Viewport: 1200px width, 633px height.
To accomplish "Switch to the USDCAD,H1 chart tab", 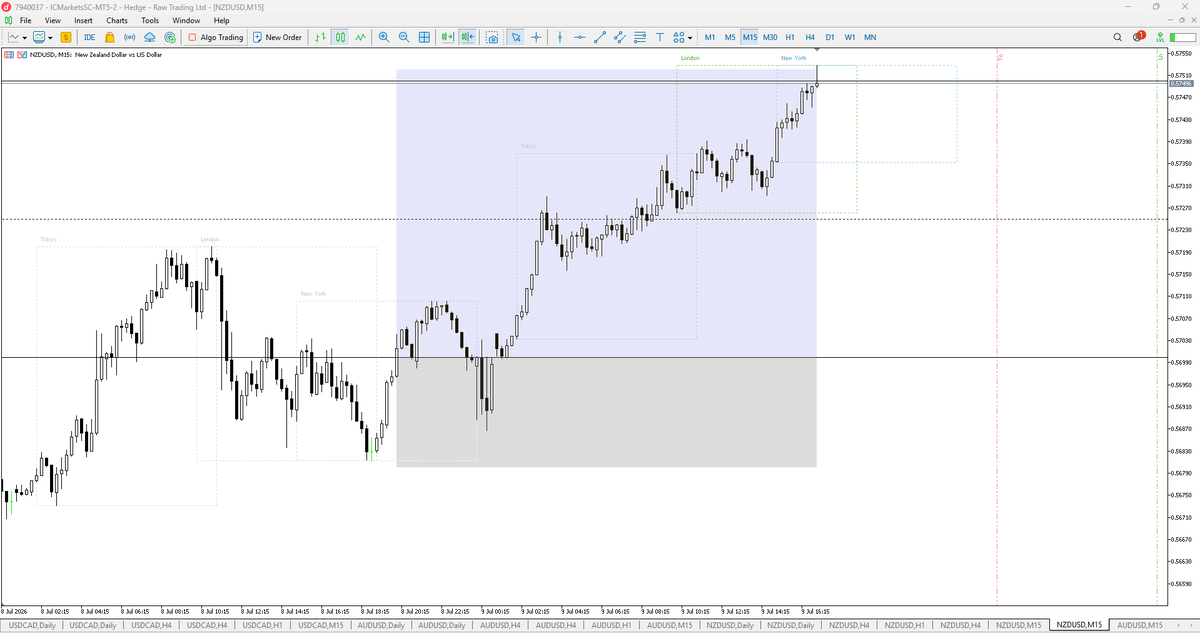I will point(264,625).
